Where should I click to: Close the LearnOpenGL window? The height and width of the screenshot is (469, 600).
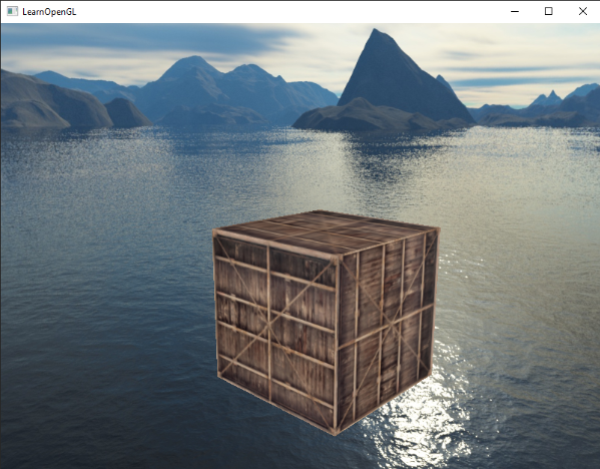pos(582,11)
